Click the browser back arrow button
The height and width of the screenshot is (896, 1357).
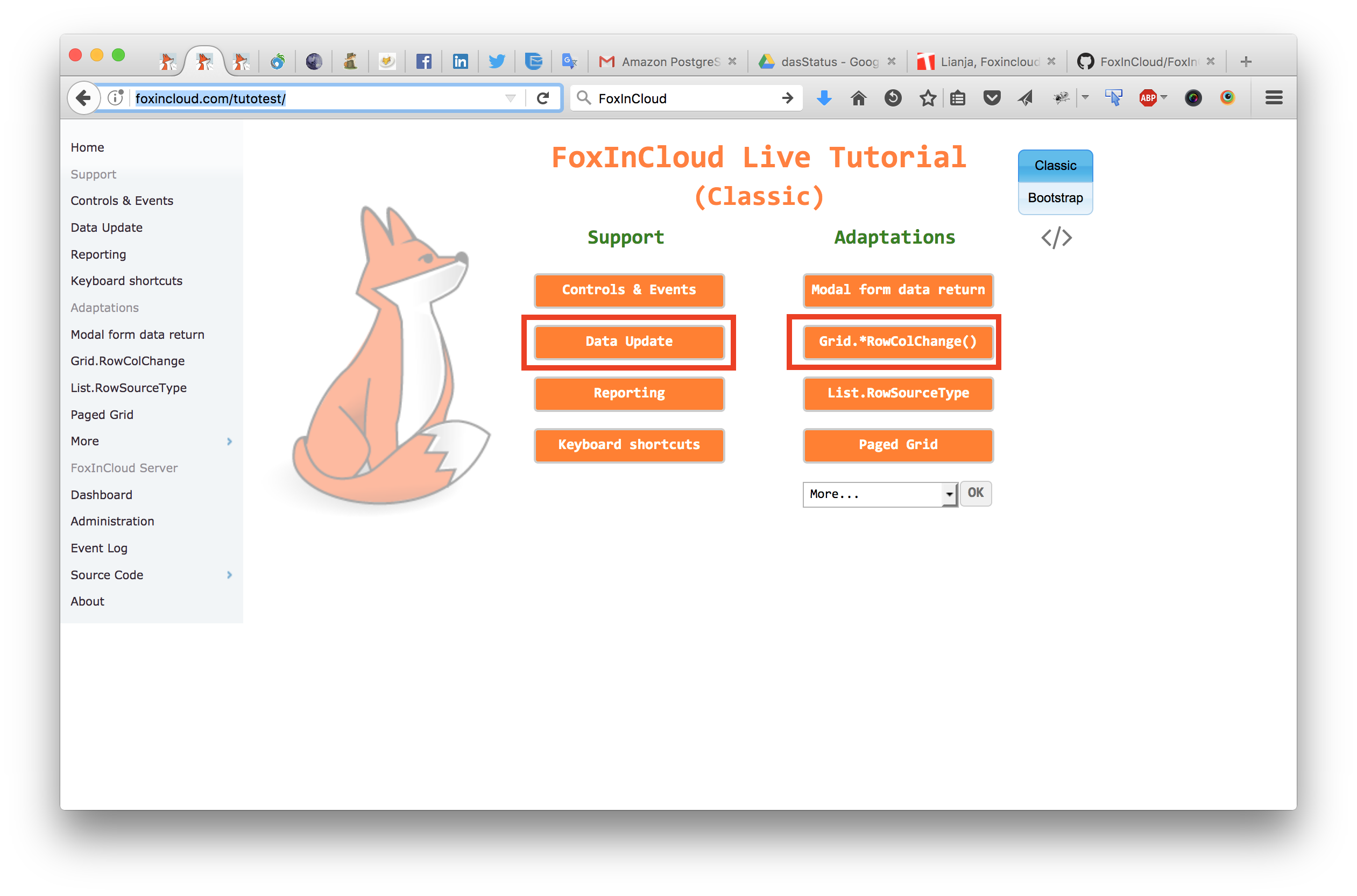click(x=83, y=98)
